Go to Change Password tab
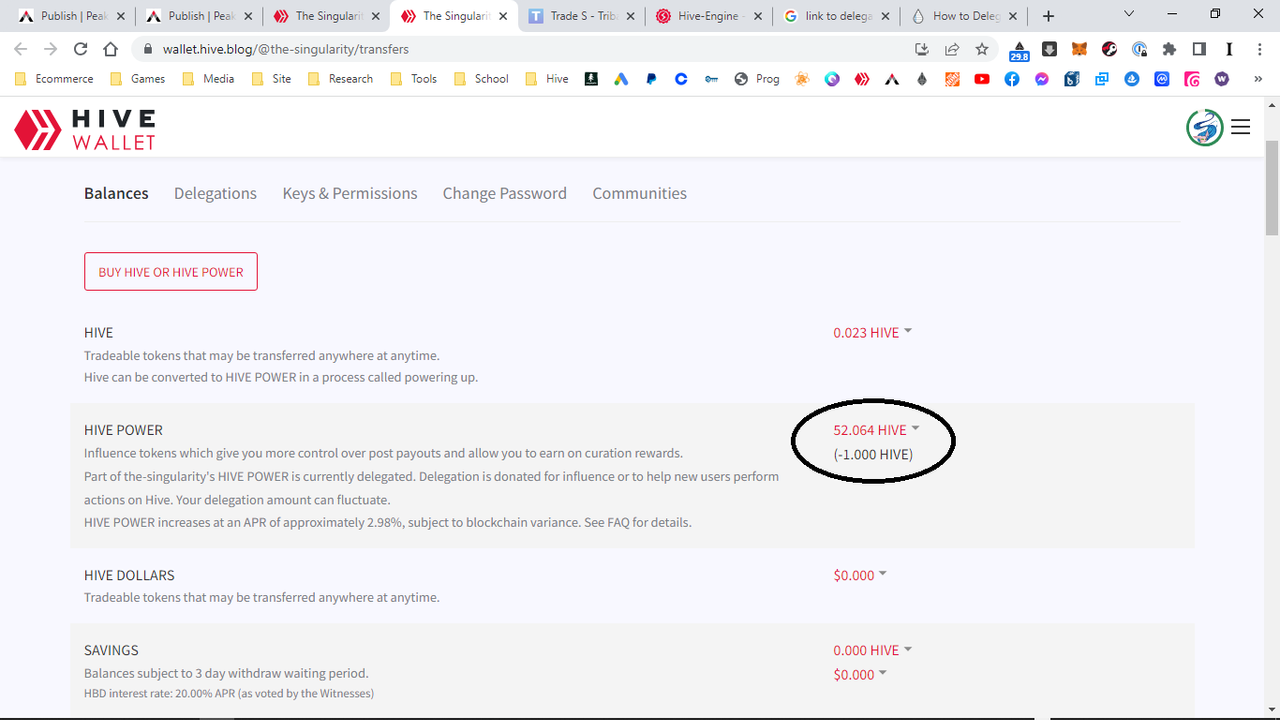The width and height of the screenshot is (1280, 720). click(x=505, y=193)
